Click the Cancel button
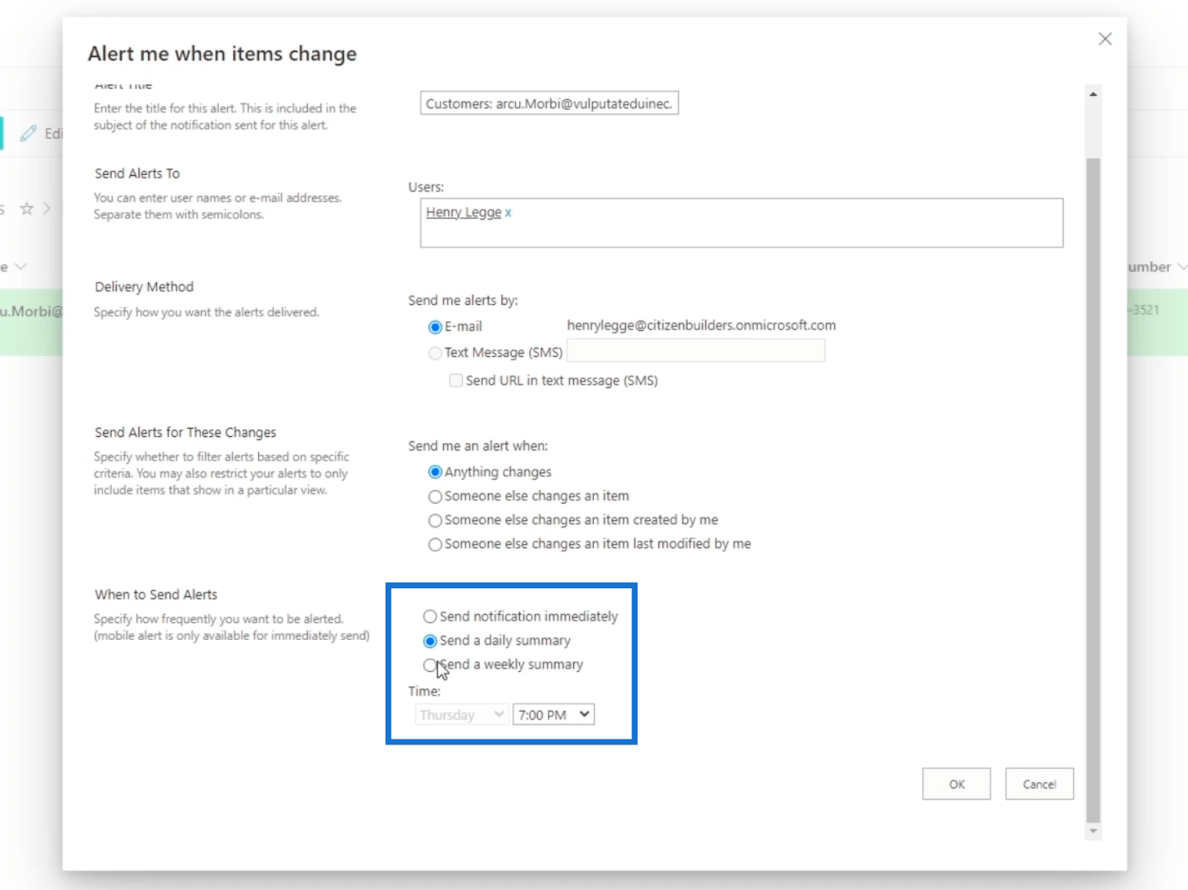This screenshot has height=890, width=1188. 1039,784
